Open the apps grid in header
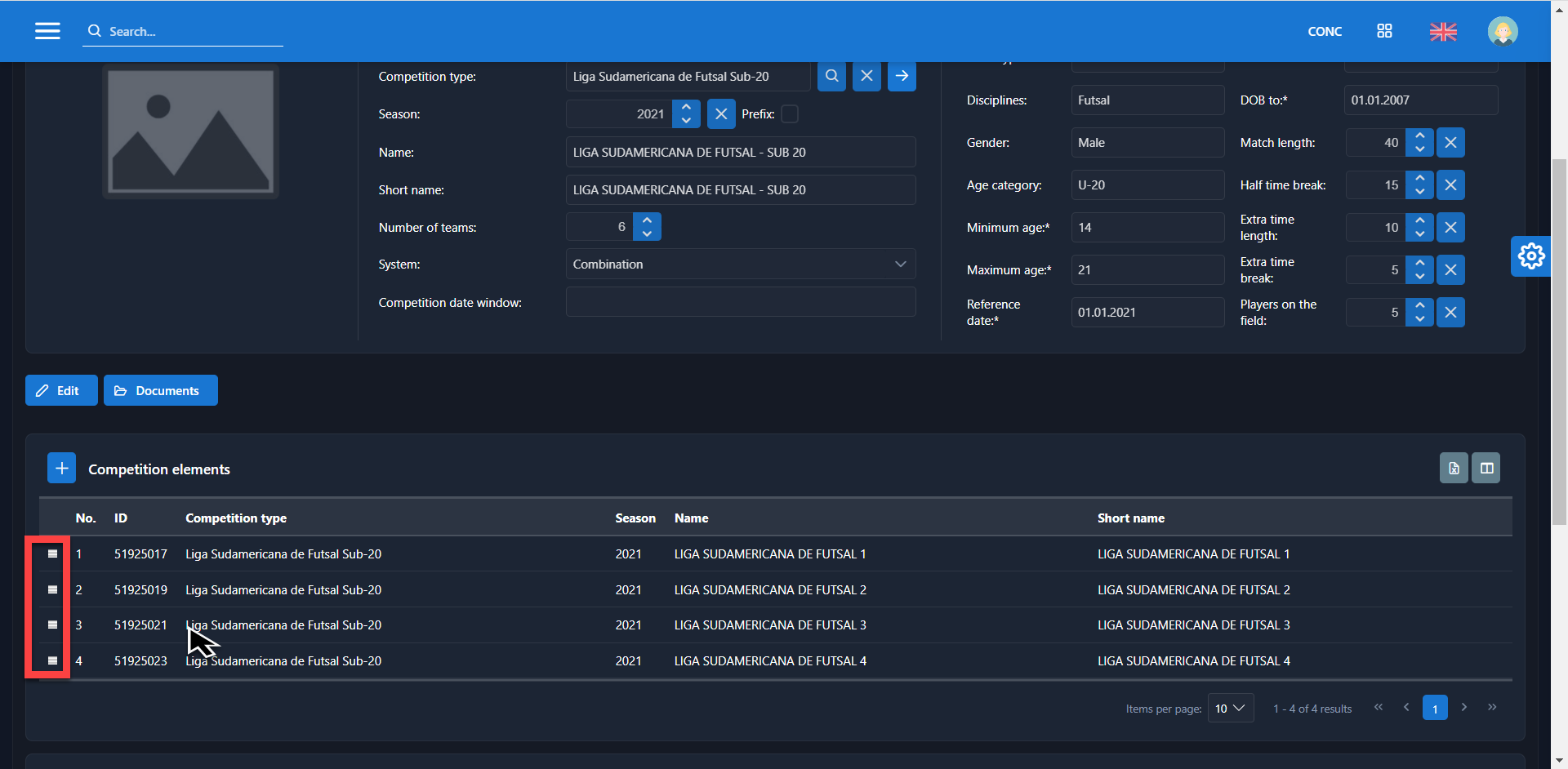 click(1384, 31)
